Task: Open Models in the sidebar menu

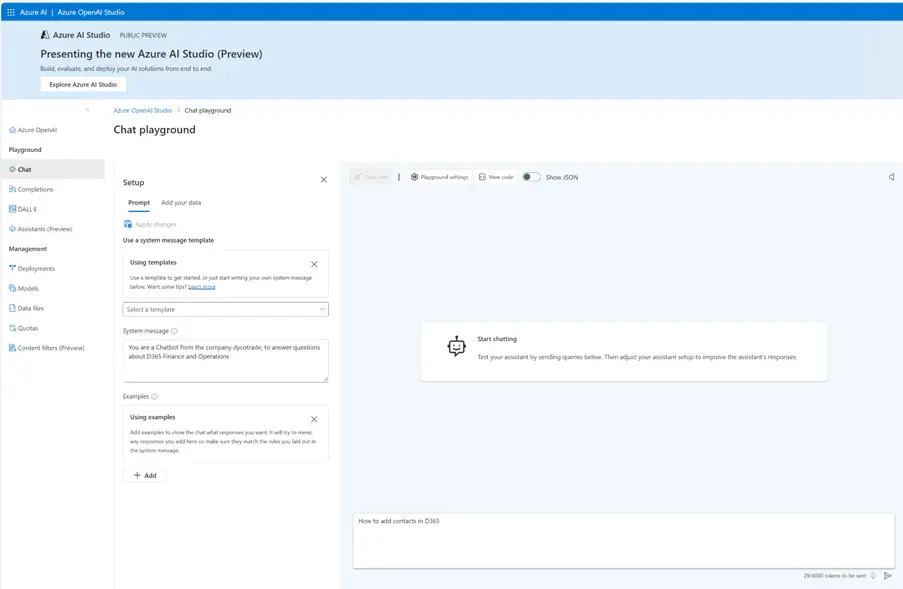Action: [x=28, y=288]
